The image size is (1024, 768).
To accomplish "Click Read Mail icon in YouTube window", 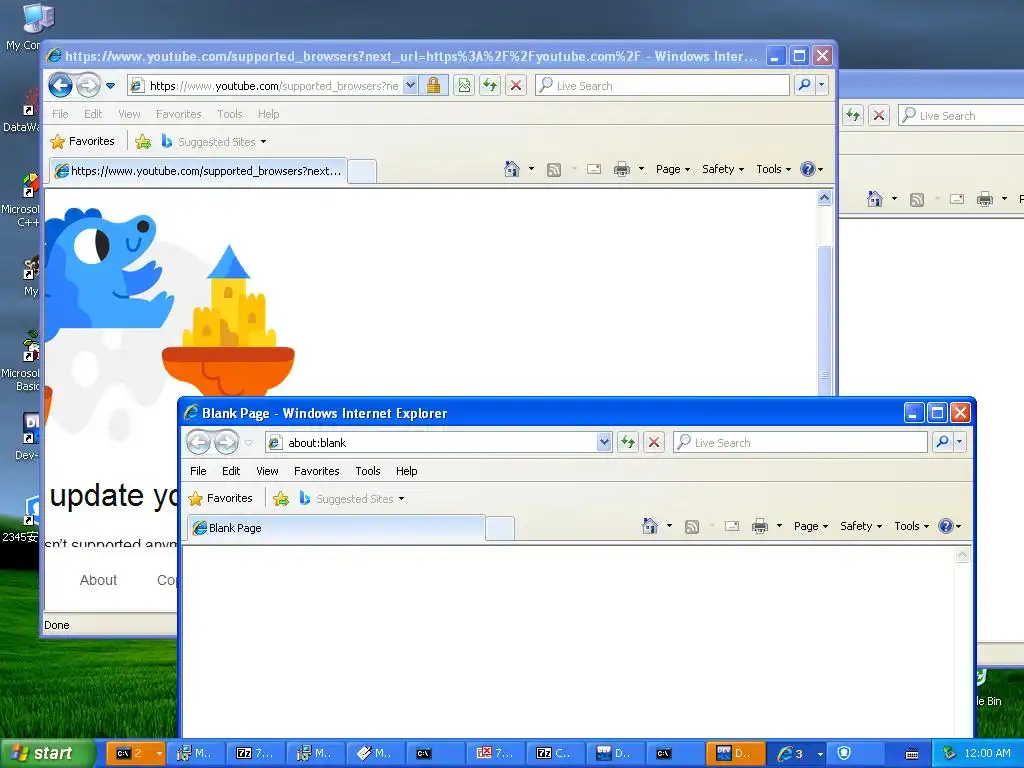I will [x=594, y=169].
